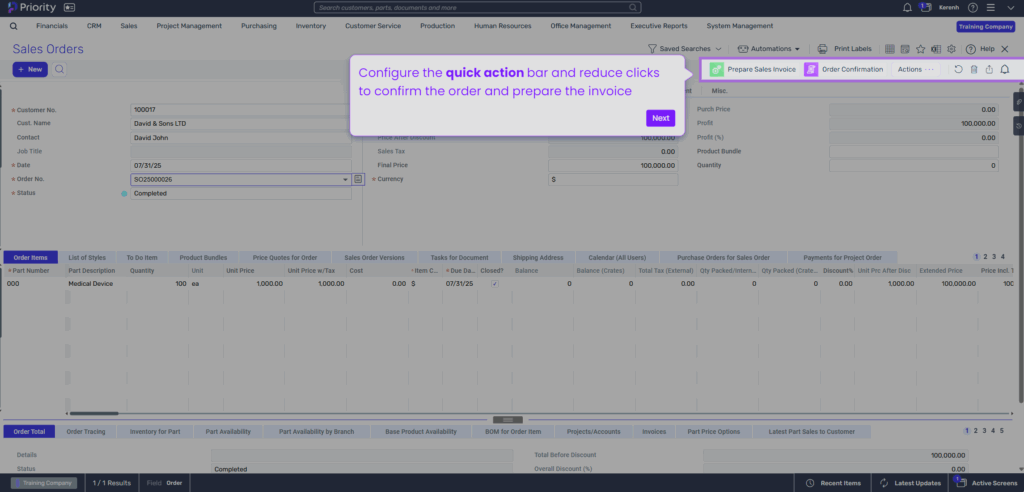Viewport: 1024px width, 492px height.
Task: Open the Purchasing menu
Action: coord(259,26)
